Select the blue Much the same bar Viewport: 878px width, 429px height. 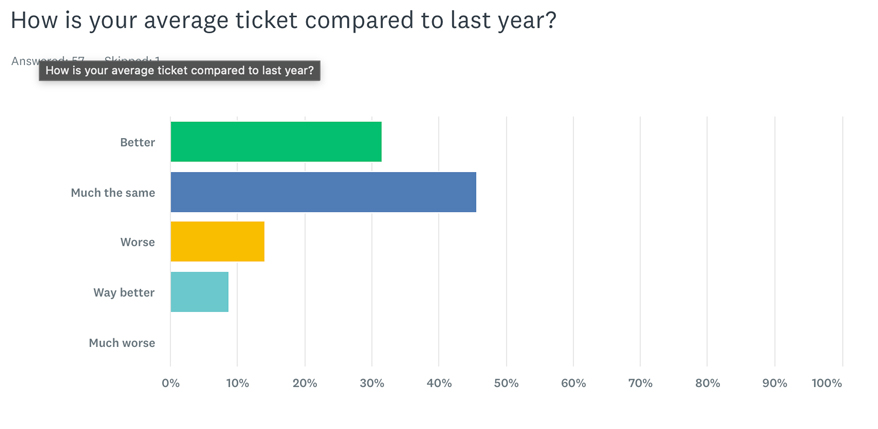point(323,192)
